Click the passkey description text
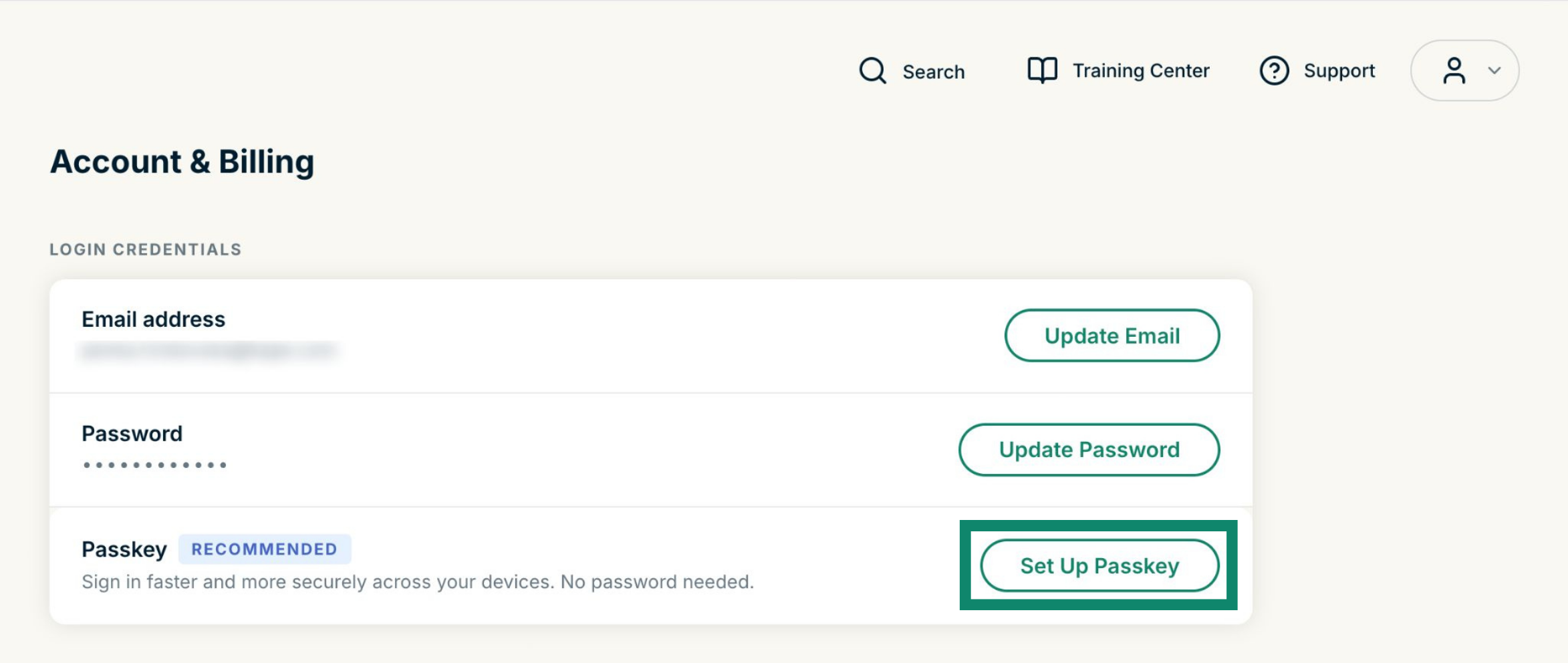The height and width of the screenshot is (663, 1568). [418, 582]
